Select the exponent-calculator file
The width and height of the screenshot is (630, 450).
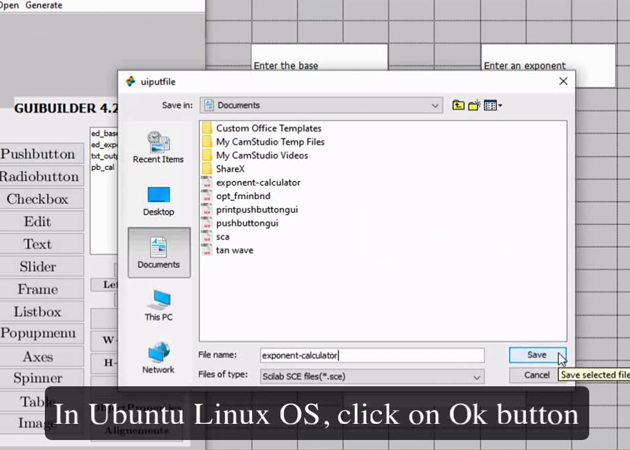point(258,183)
